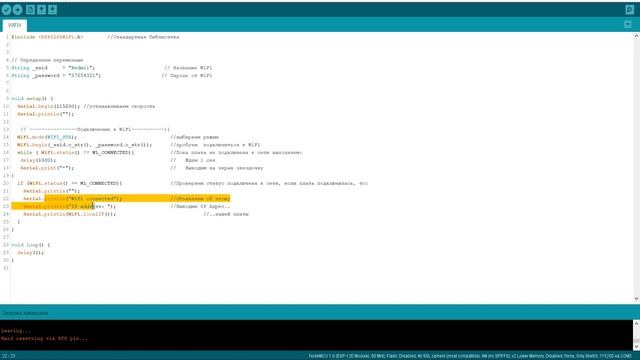Screen dimensions: 640x360
Task: Click the if WiFi.status() == WL_CONNECTED line
Action: 192,183
